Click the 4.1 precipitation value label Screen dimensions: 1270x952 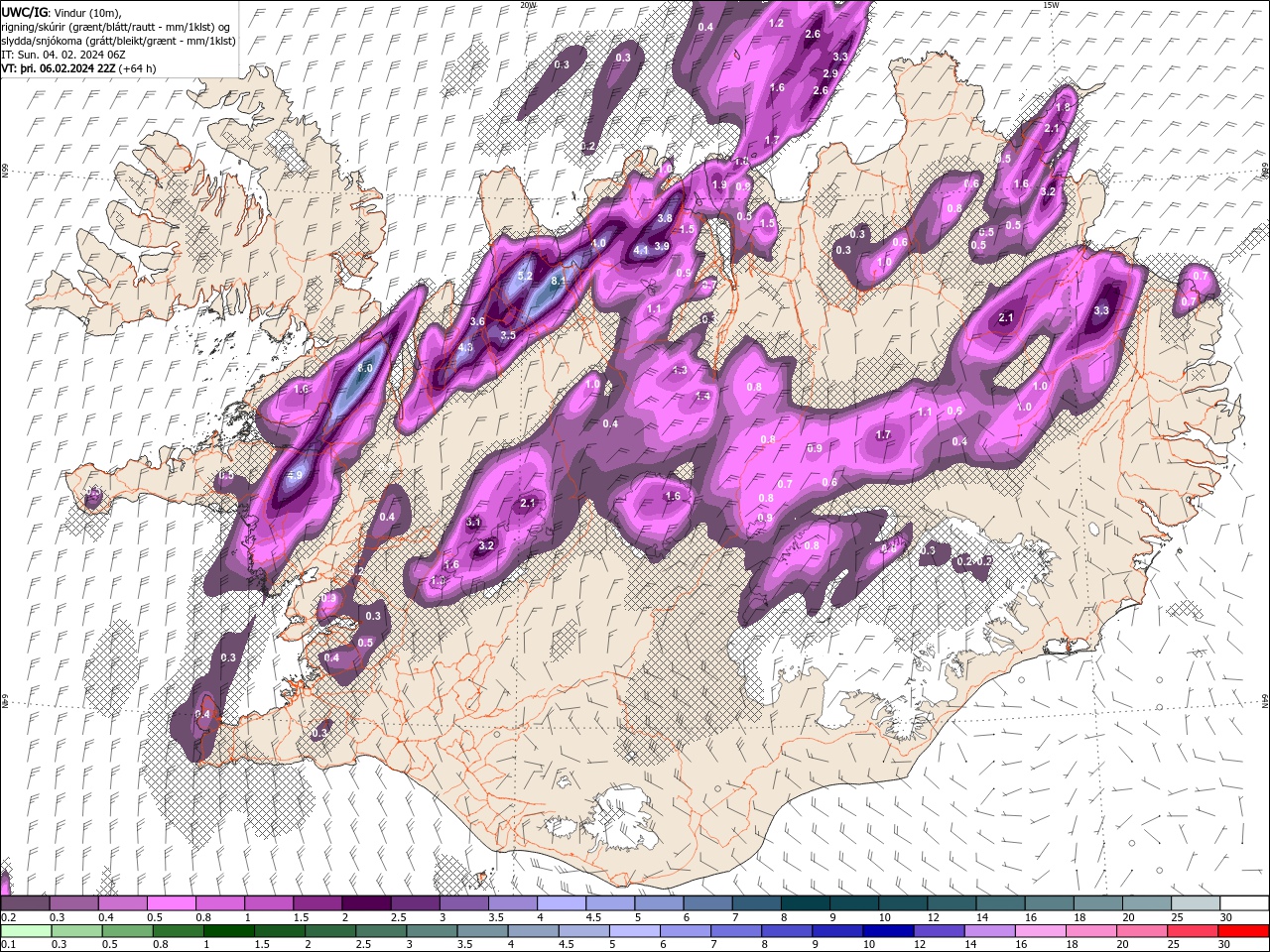641,251
